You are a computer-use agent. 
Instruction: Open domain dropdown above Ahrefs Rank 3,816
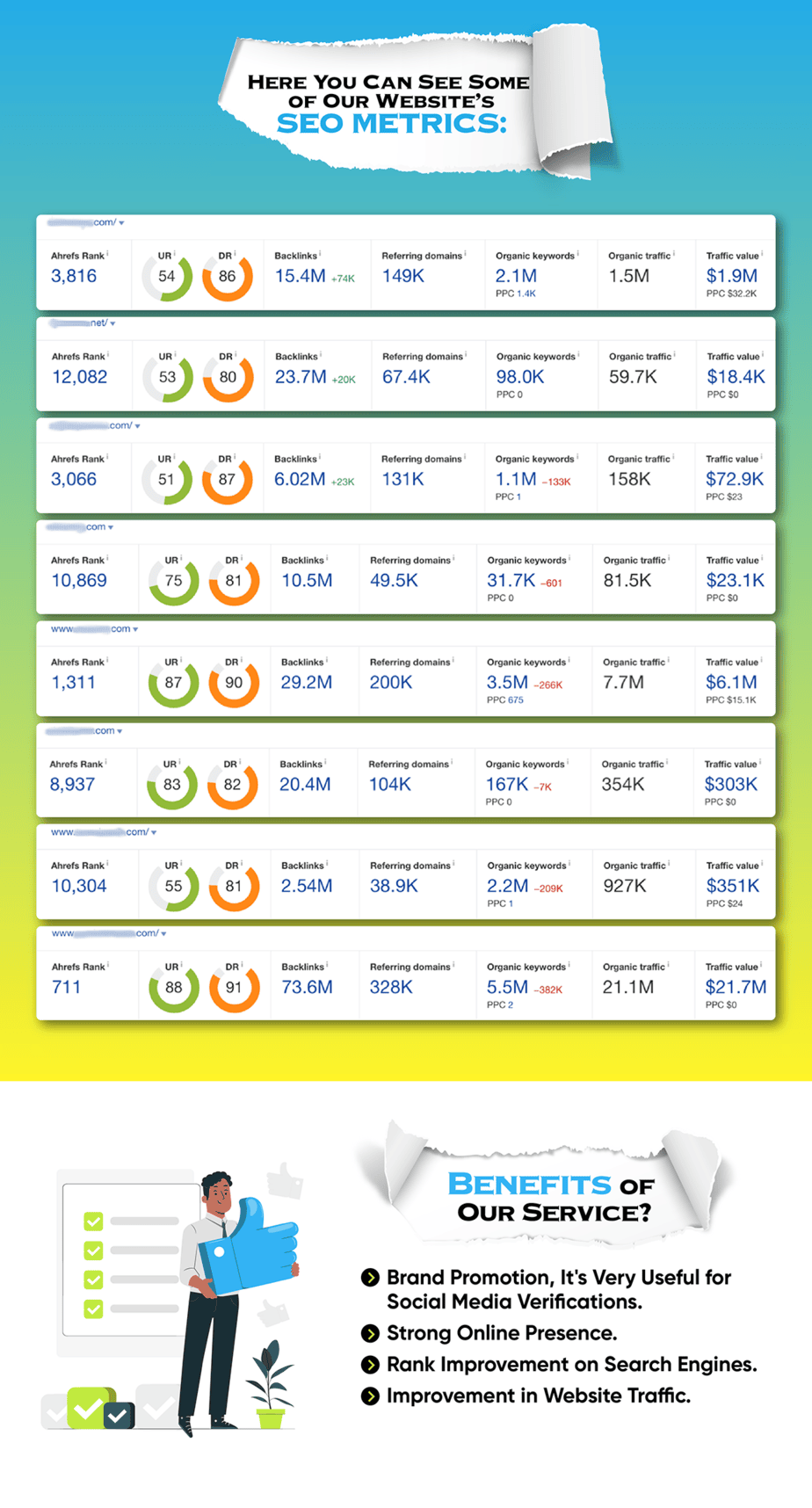pos(121,223)
